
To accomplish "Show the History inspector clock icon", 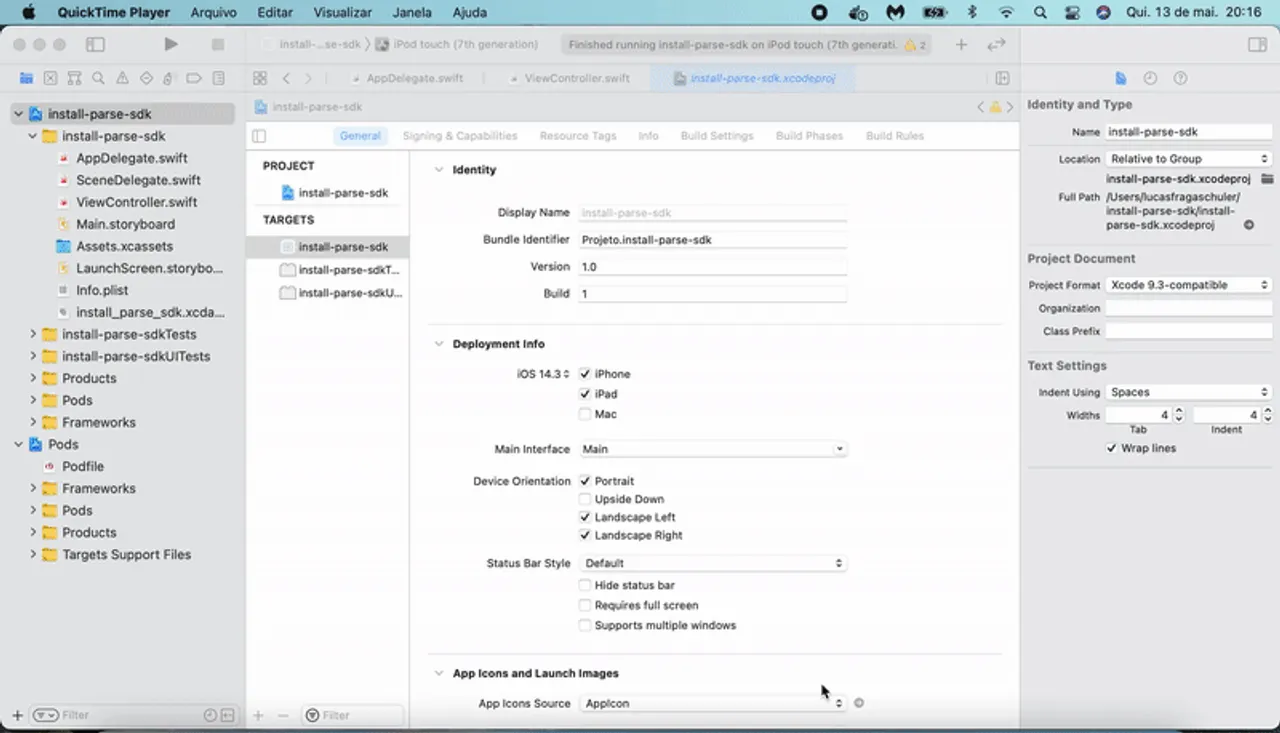I will pos(1150,78).
